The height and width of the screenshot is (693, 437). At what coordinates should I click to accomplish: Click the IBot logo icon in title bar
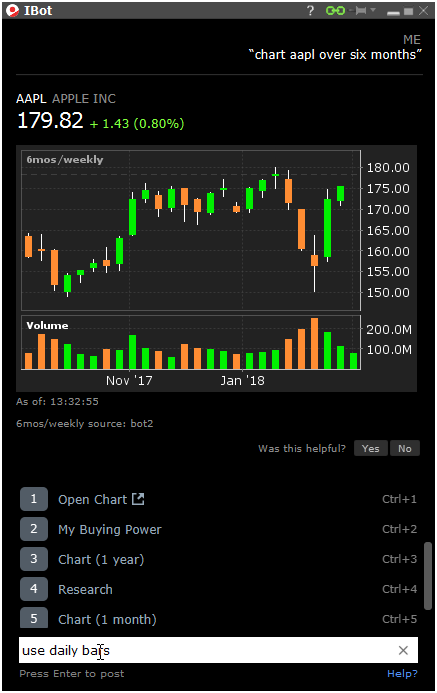[x=12, y=10]
